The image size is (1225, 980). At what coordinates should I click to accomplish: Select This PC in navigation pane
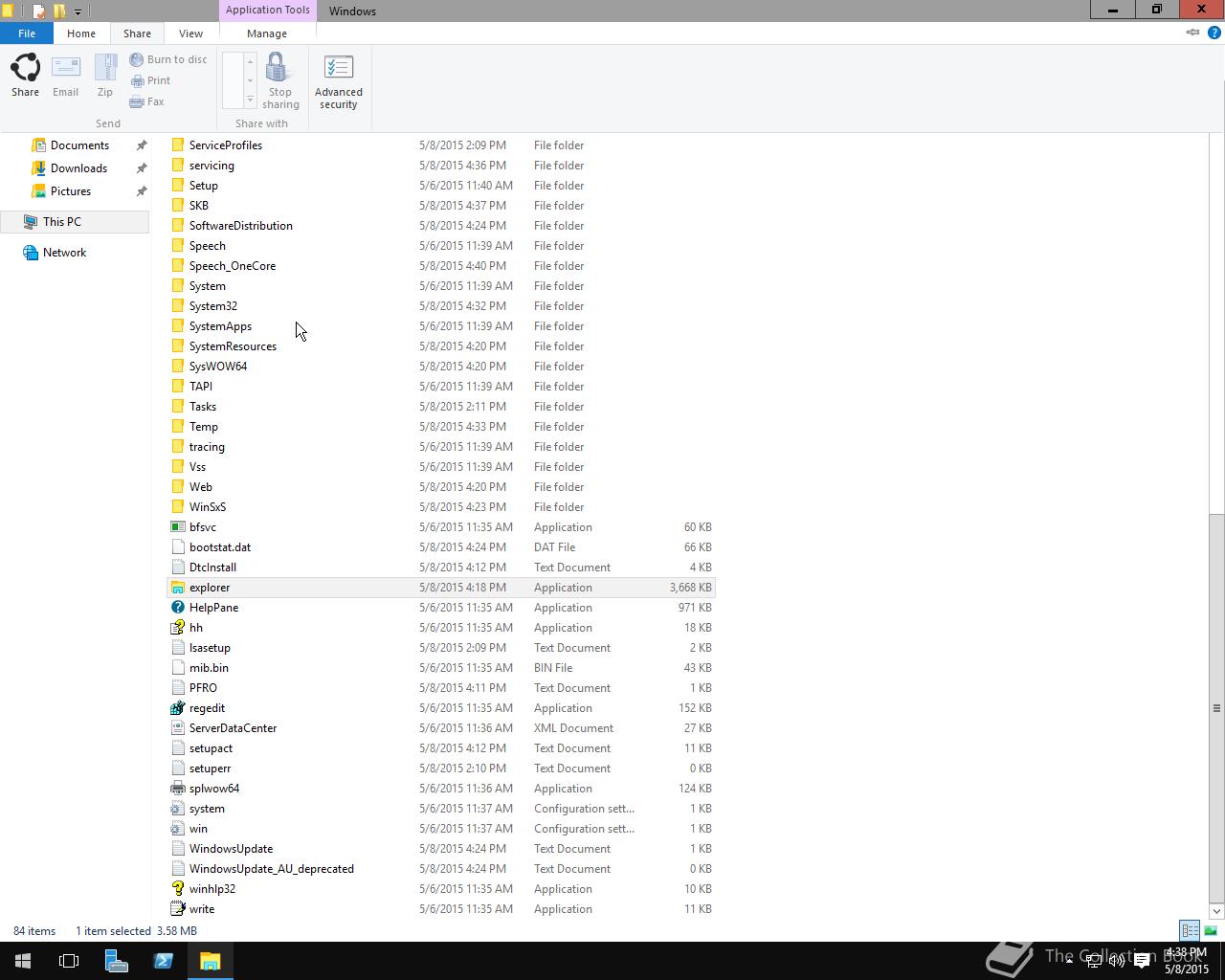[74, 222]
